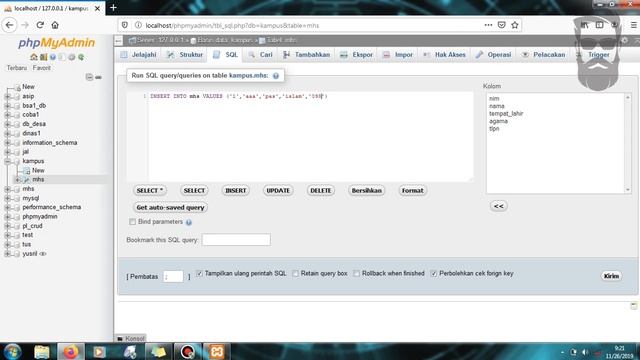Viewport: 640px width, 360px height.
Task: Click the browser back arrow
Action: (x=9, y=25)
